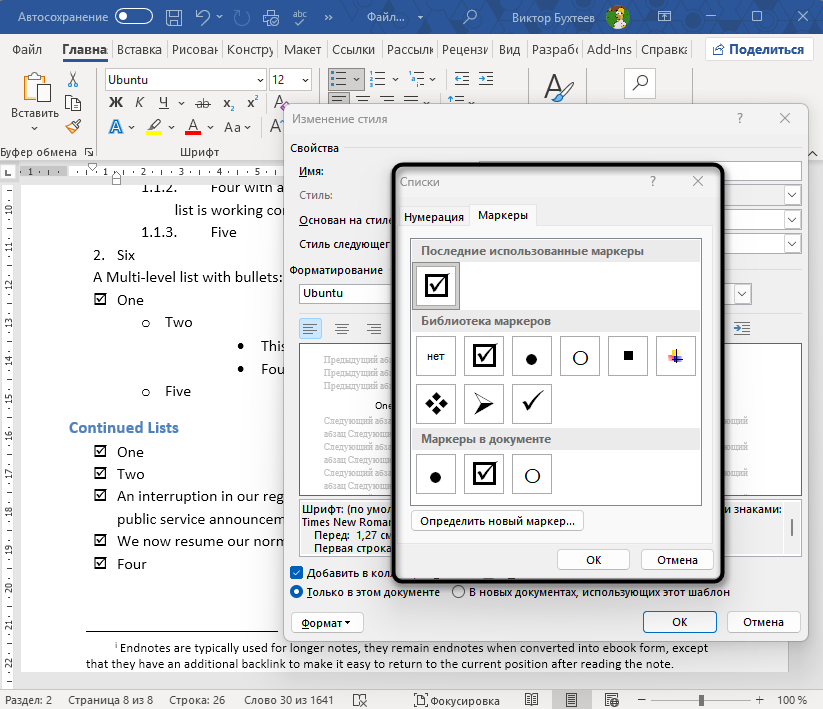Switch to Read mode in status bar
The image size is (823, 709).
pyautogui.click(x=531, y=700)
